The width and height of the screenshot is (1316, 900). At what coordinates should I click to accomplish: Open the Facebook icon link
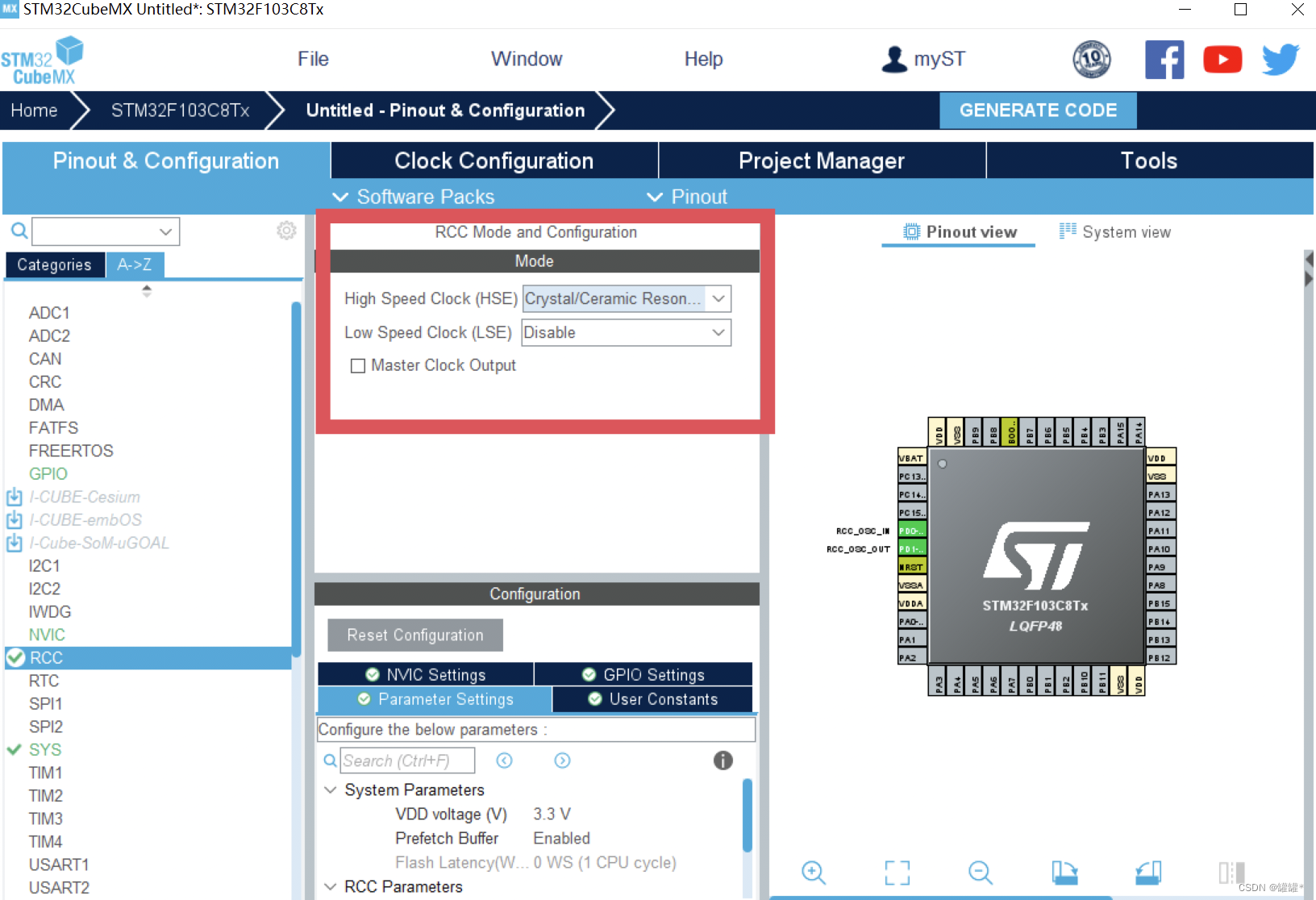[1164, 60]
